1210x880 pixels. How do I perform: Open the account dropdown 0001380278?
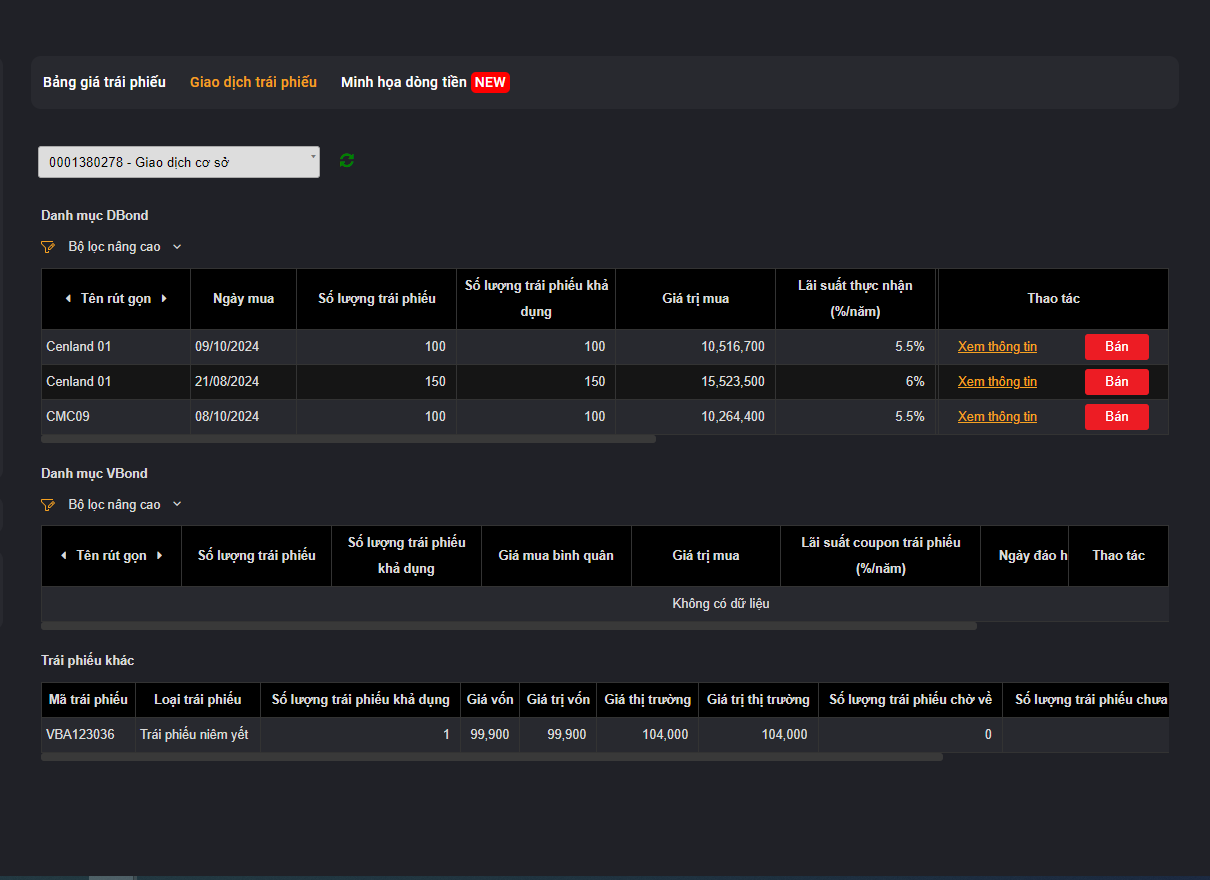(179, 162)
